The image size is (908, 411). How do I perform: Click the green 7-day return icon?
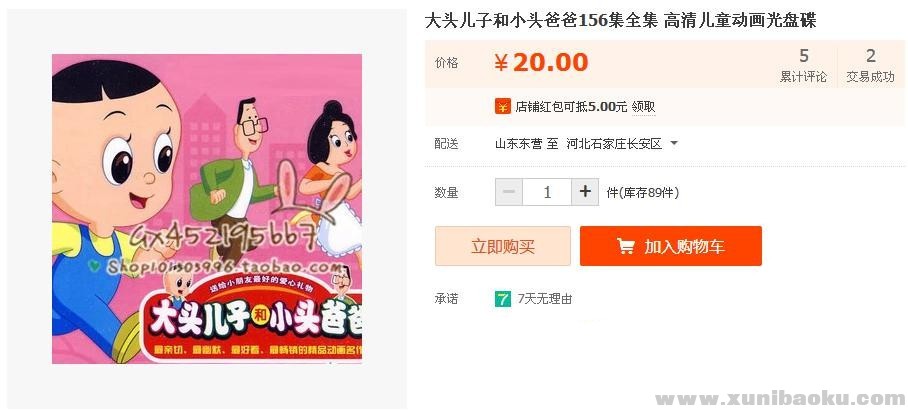click(x=503, y=299)
